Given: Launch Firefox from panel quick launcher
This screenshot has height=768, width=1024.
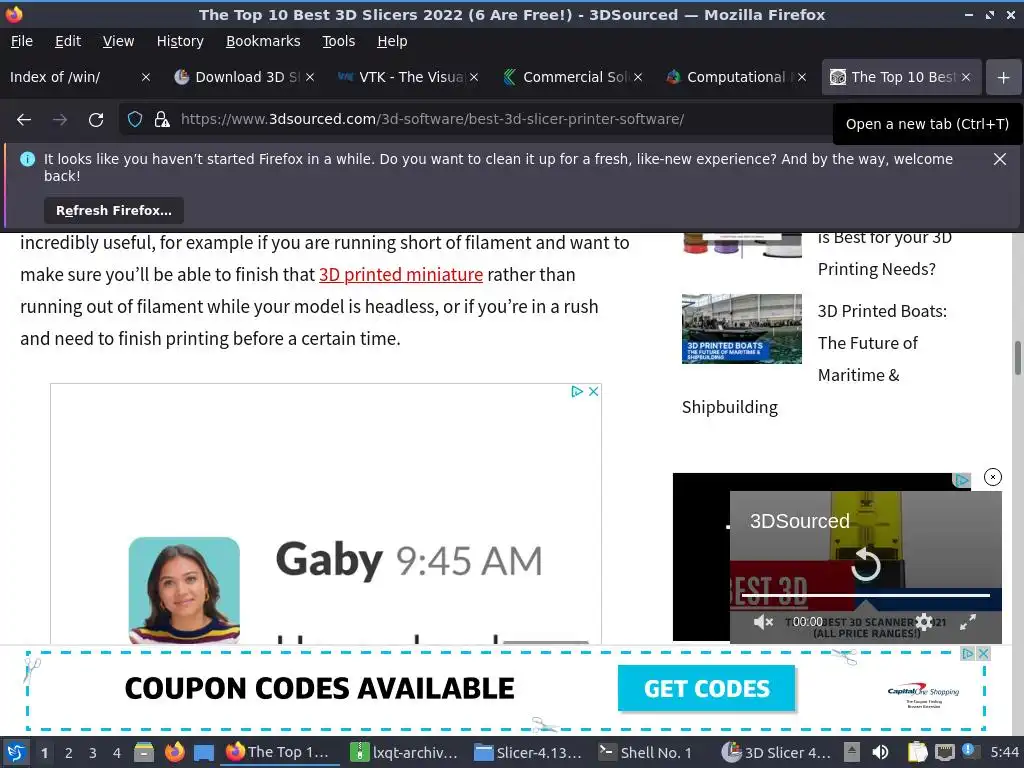Looking at the screenshot, I should pyautogui.click(x=174, y=752).
